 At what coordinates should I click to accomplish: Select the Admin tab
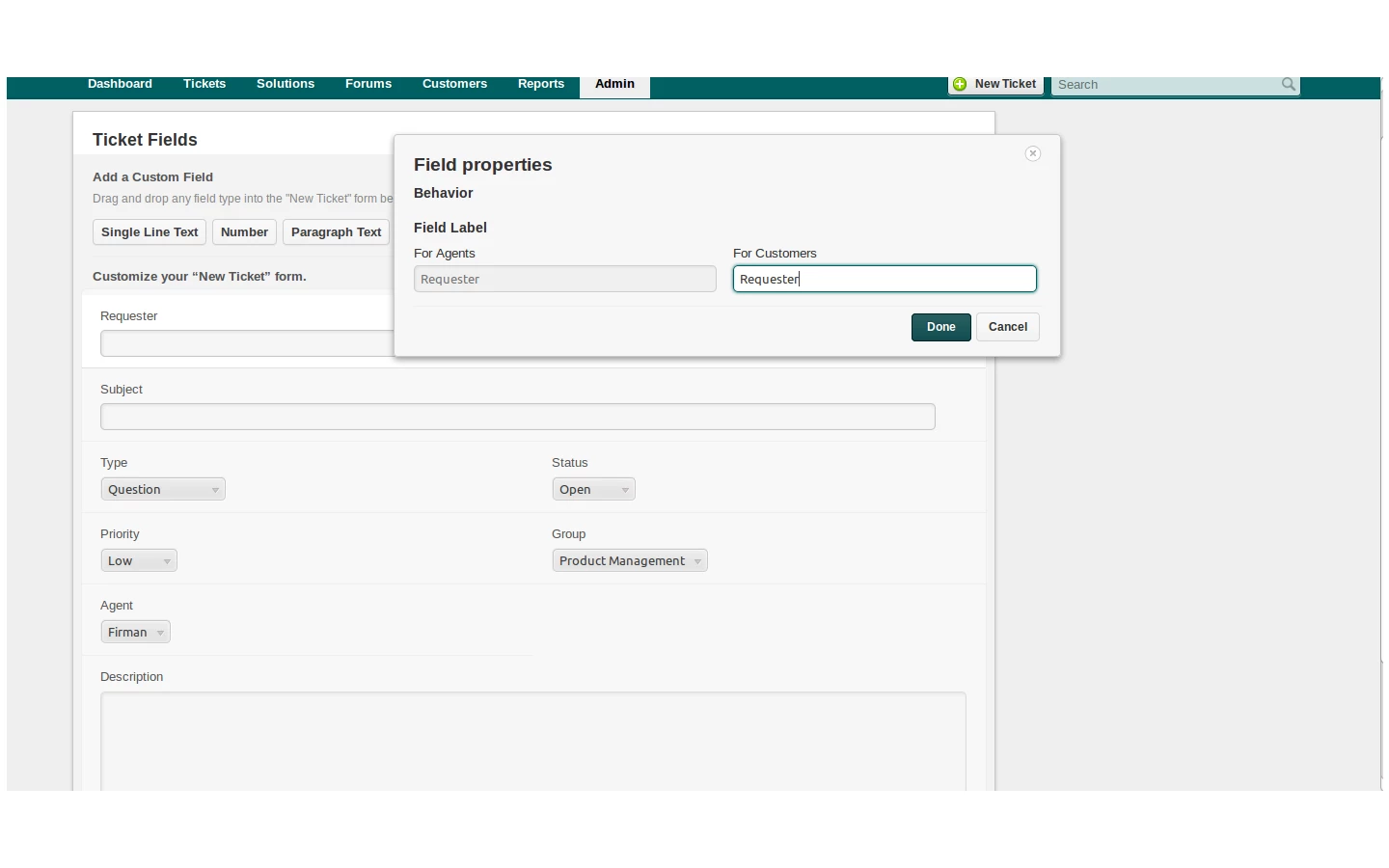pyautogui.click(x=614, y=86)
